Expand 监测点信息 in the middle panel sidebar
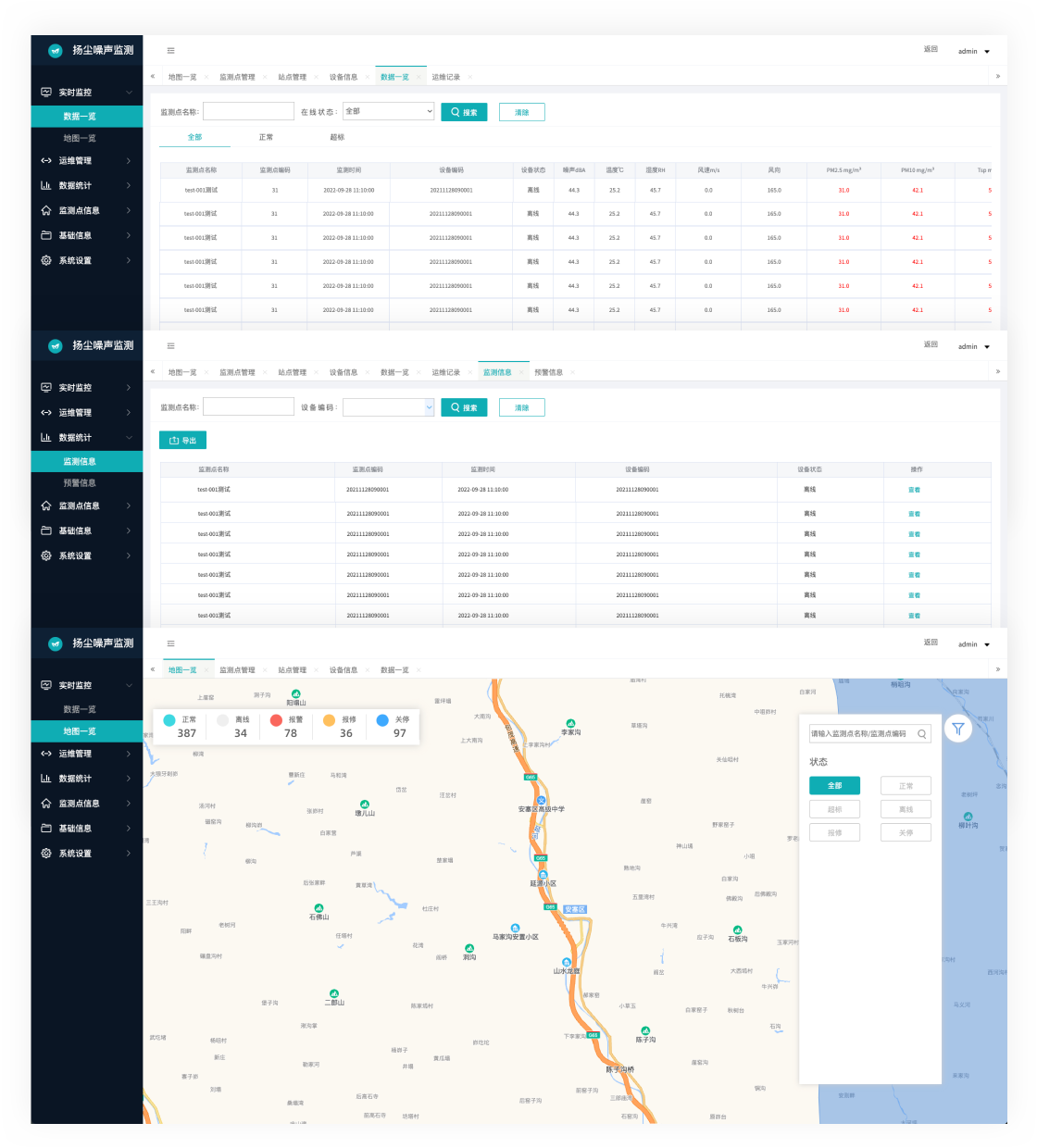The width and height of the screenshot is (1037, 1148). (87, 506)
